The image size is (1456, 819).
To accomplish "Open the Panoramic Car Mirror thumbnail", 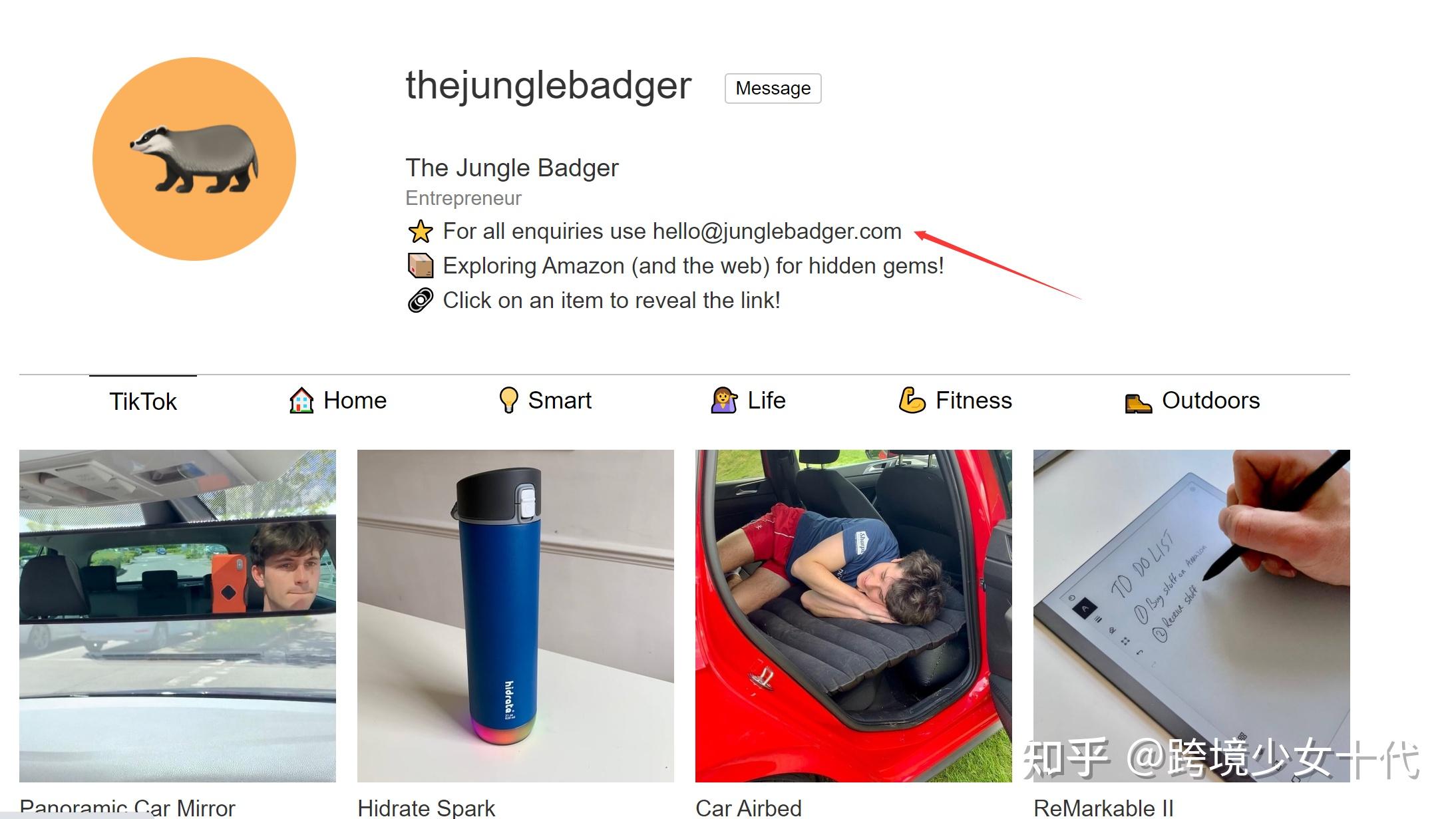I will tap(178, 615).
